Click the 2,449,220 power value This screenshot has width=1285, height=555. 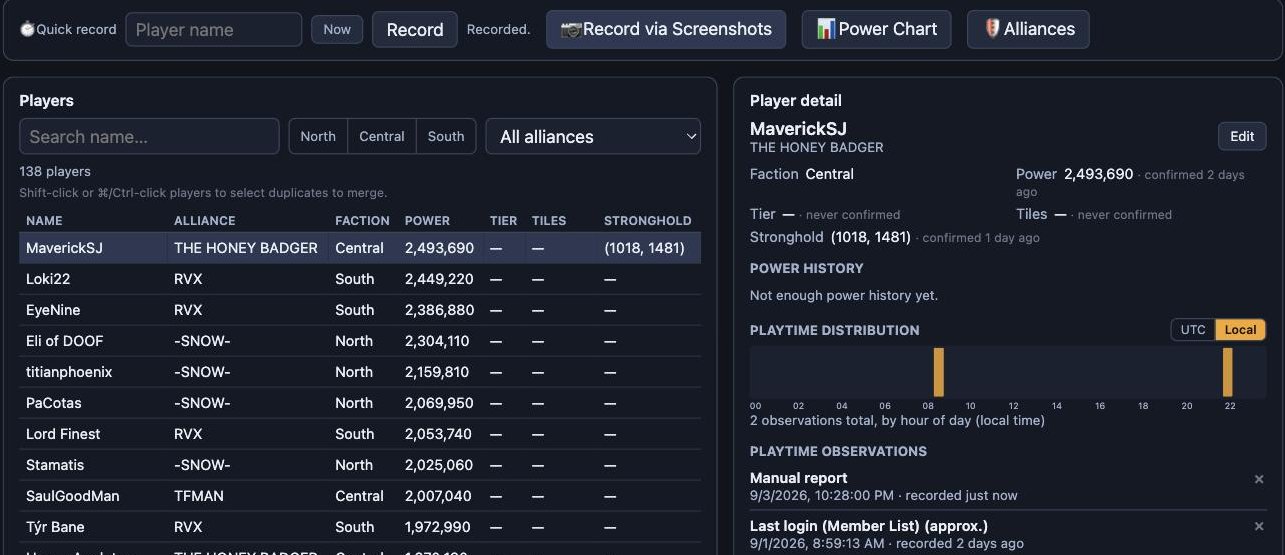[439, 279]
